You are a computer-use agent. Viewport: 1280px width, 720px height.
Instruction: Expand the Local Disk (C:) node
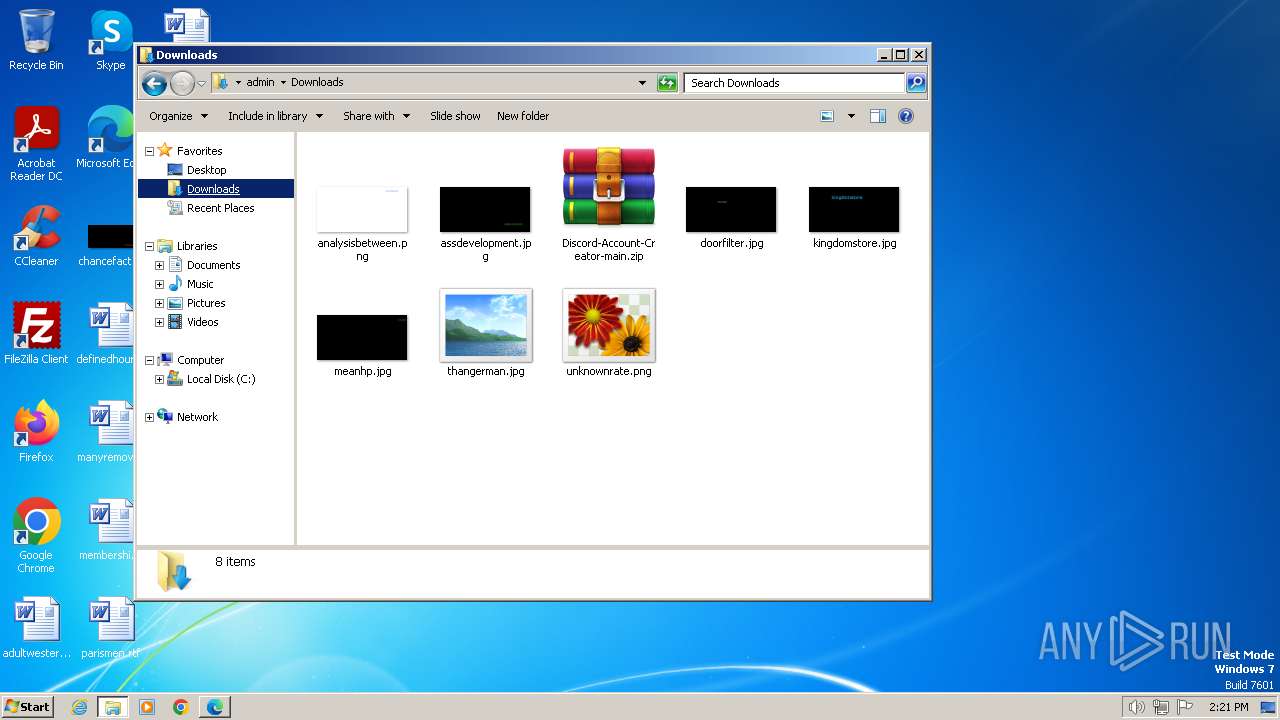159,379
